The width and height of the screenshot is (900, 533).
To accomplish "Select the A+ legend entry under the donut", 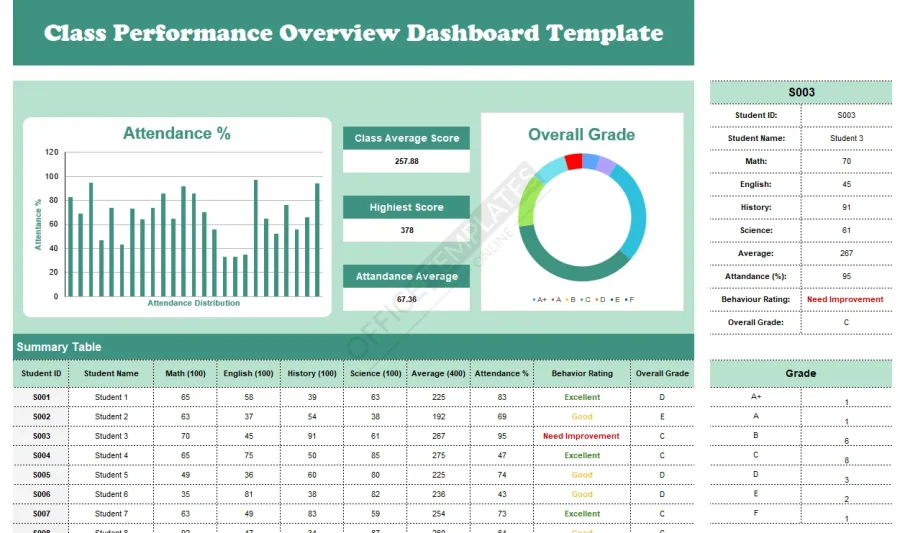I will point(540,299).
